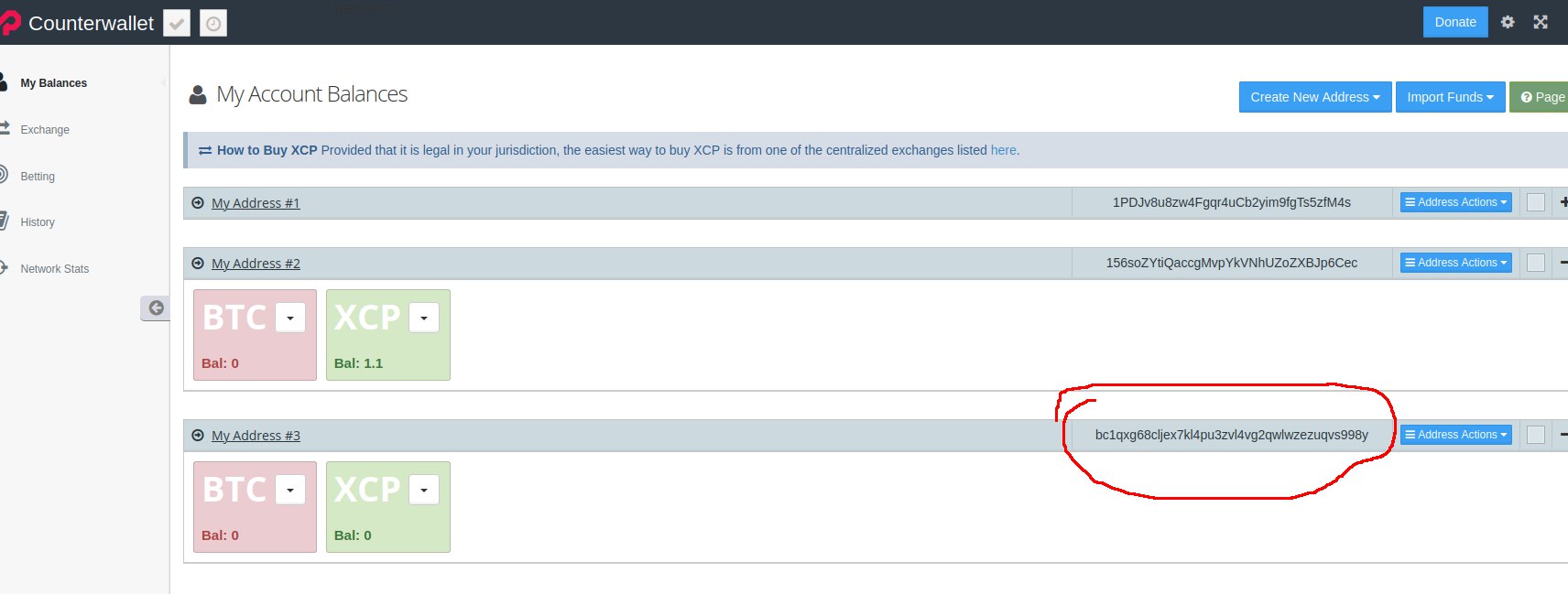Open Address Actions for My Address #3
The width and height of the screenshot is (1568, 594).
pyautogui.click(x=1455, y=435)
